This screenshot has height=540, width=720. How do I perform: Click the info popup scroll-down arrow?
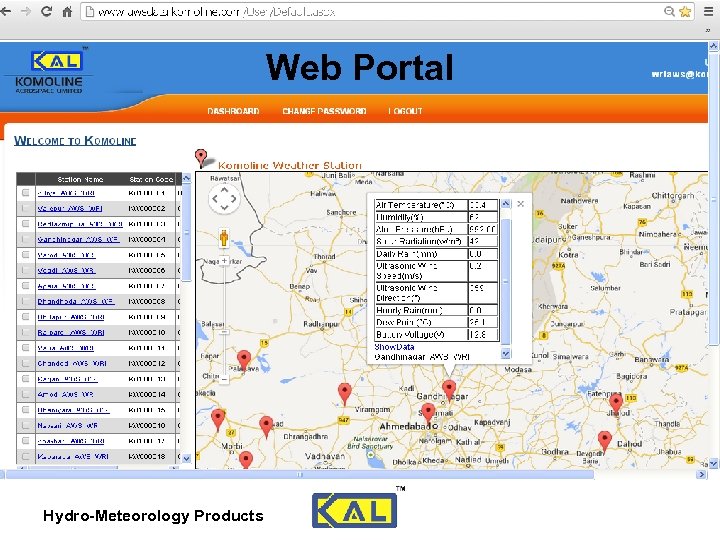tap(506, 353)
